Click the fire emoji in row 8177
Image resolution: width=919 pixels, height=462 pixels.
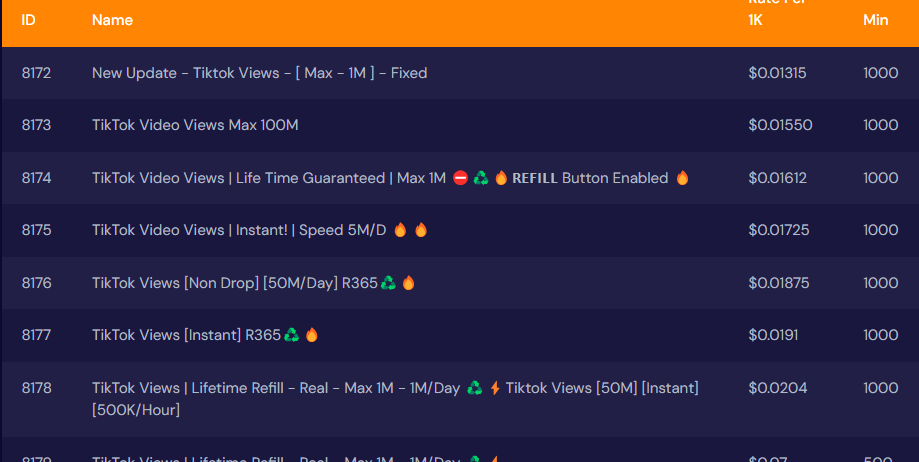tap(312, 335)
